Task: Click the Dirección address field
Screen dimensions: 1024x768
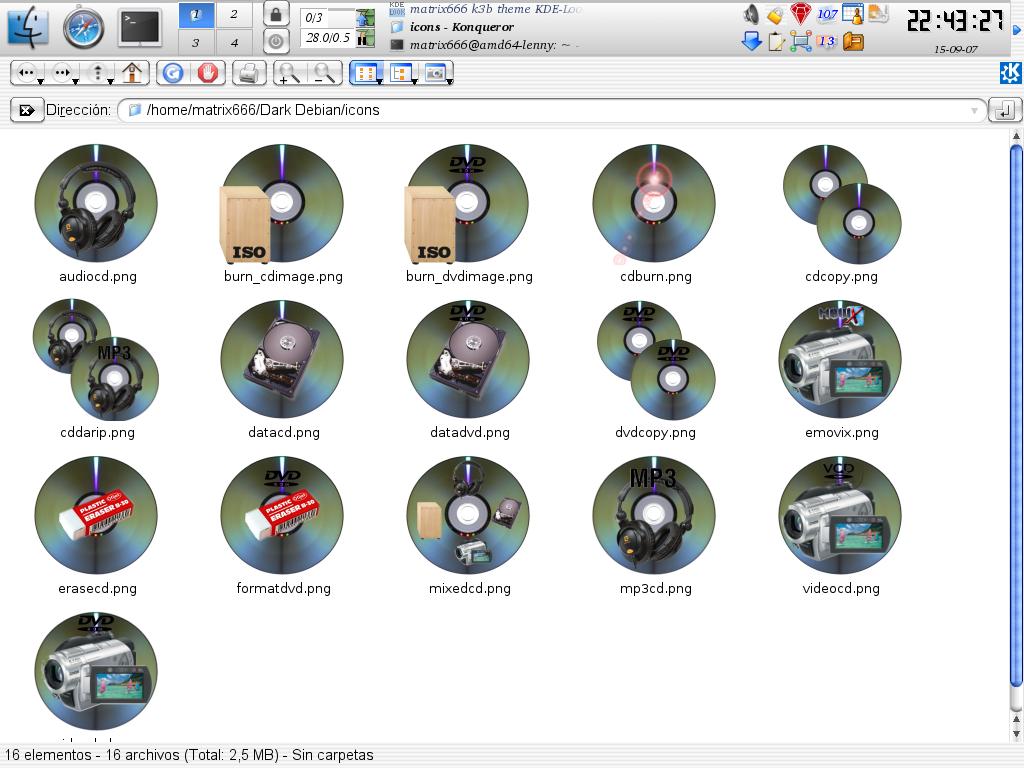Action: pos(552,110)
